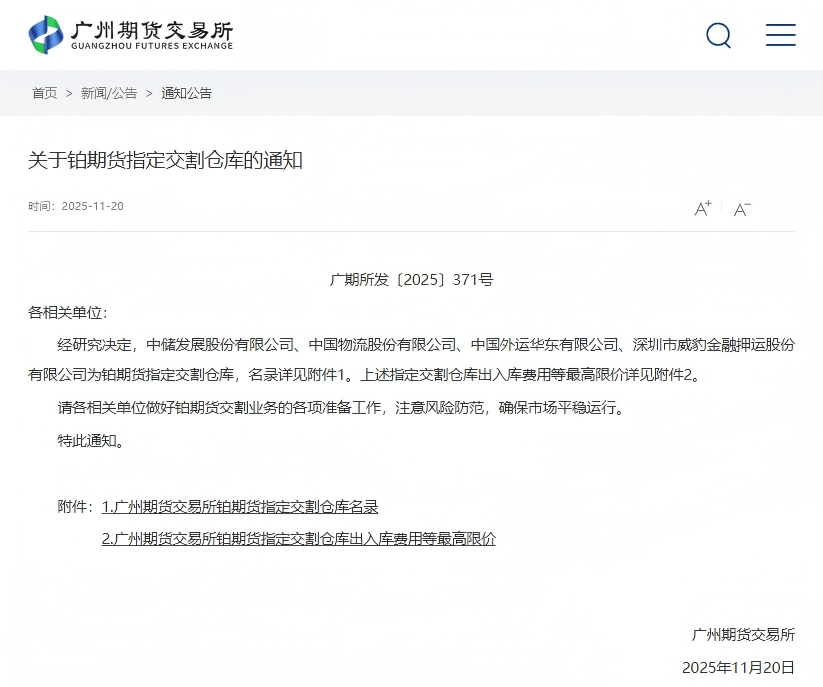The height and width of the screenshot is (687, 823).
Task: Navigate to 首页 via breadcrumb
Action: (44, 93)
